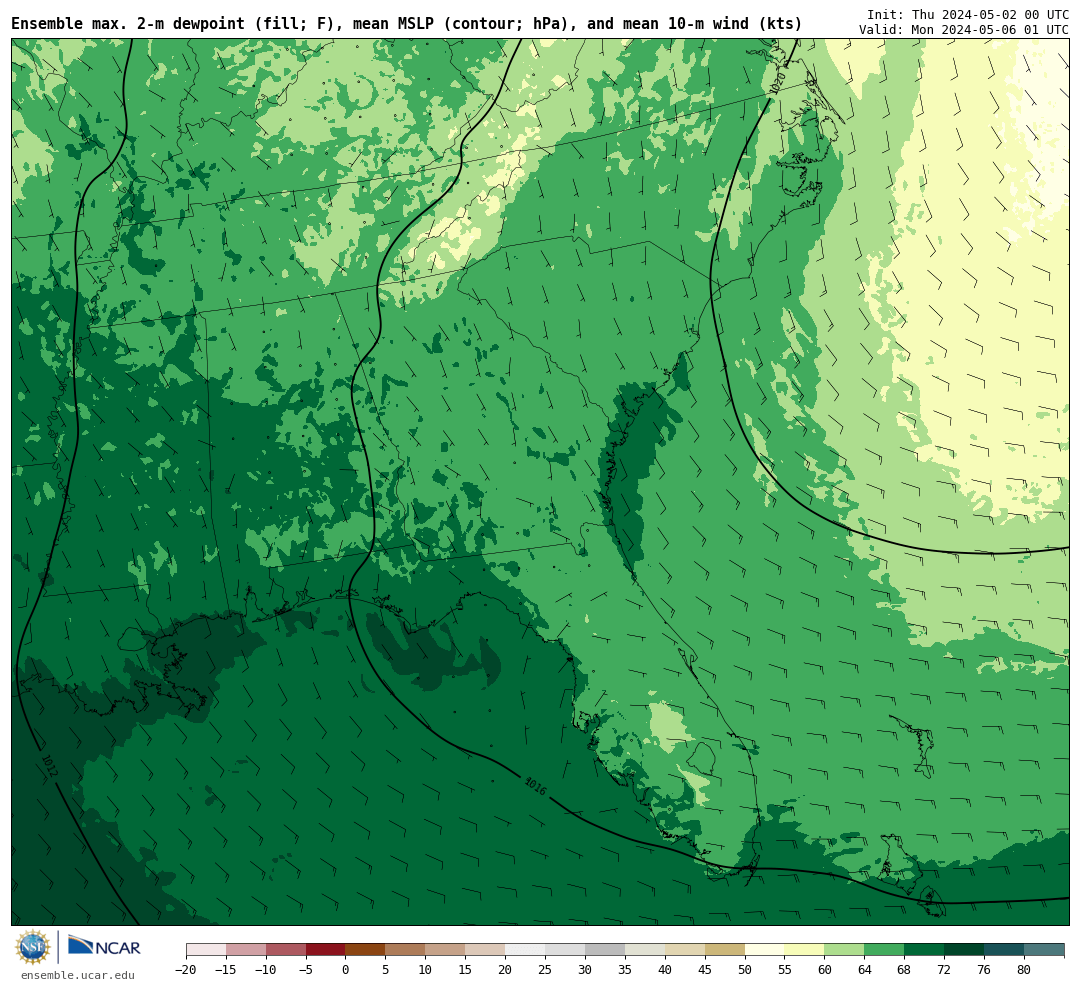1080x988 pixels.
Task: Click the teal 80 colorbar swatch
Action: [x=1044, y=950]
